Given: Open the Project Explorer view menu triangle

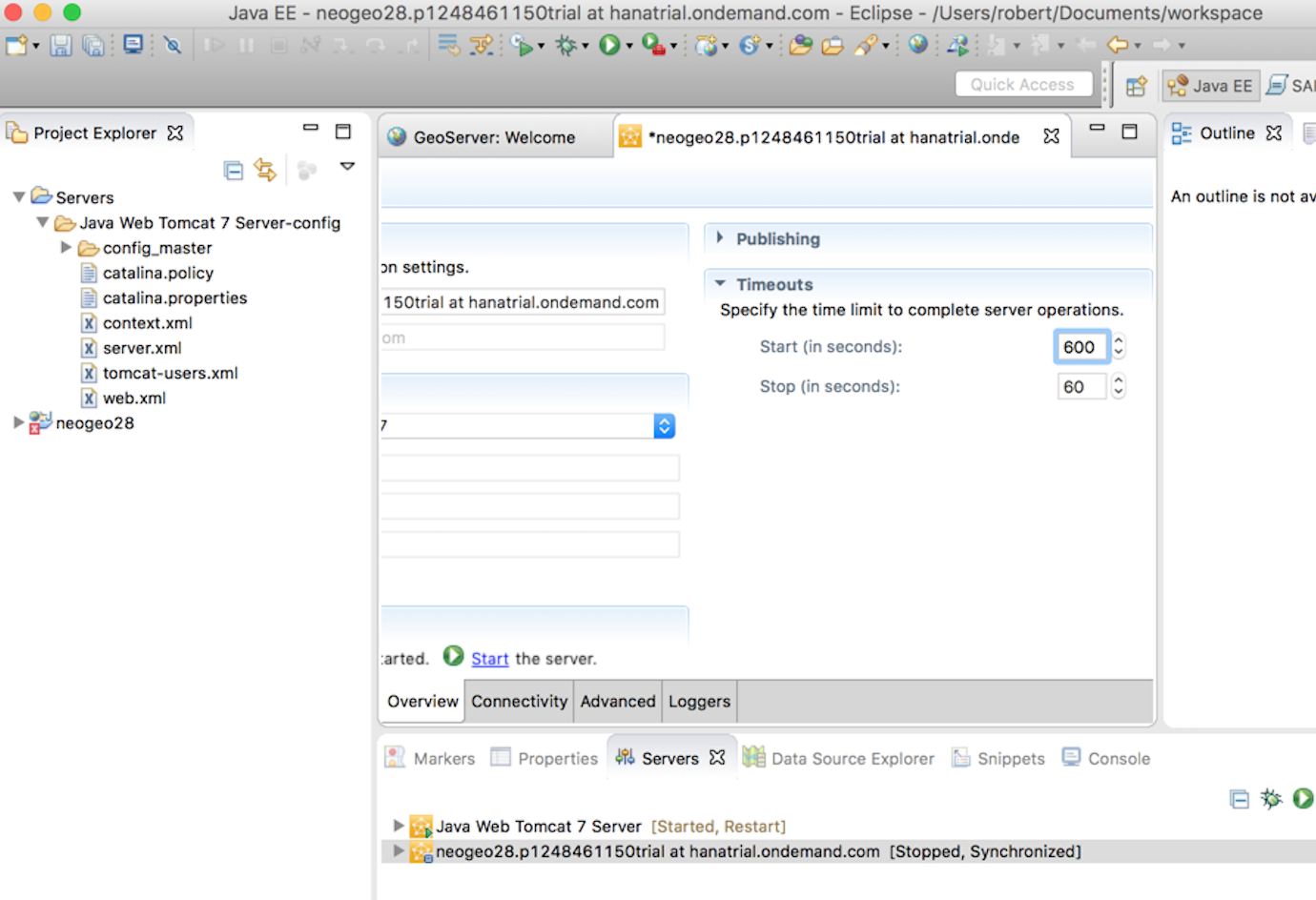Looking at the screenshot, I should point(348,167).
